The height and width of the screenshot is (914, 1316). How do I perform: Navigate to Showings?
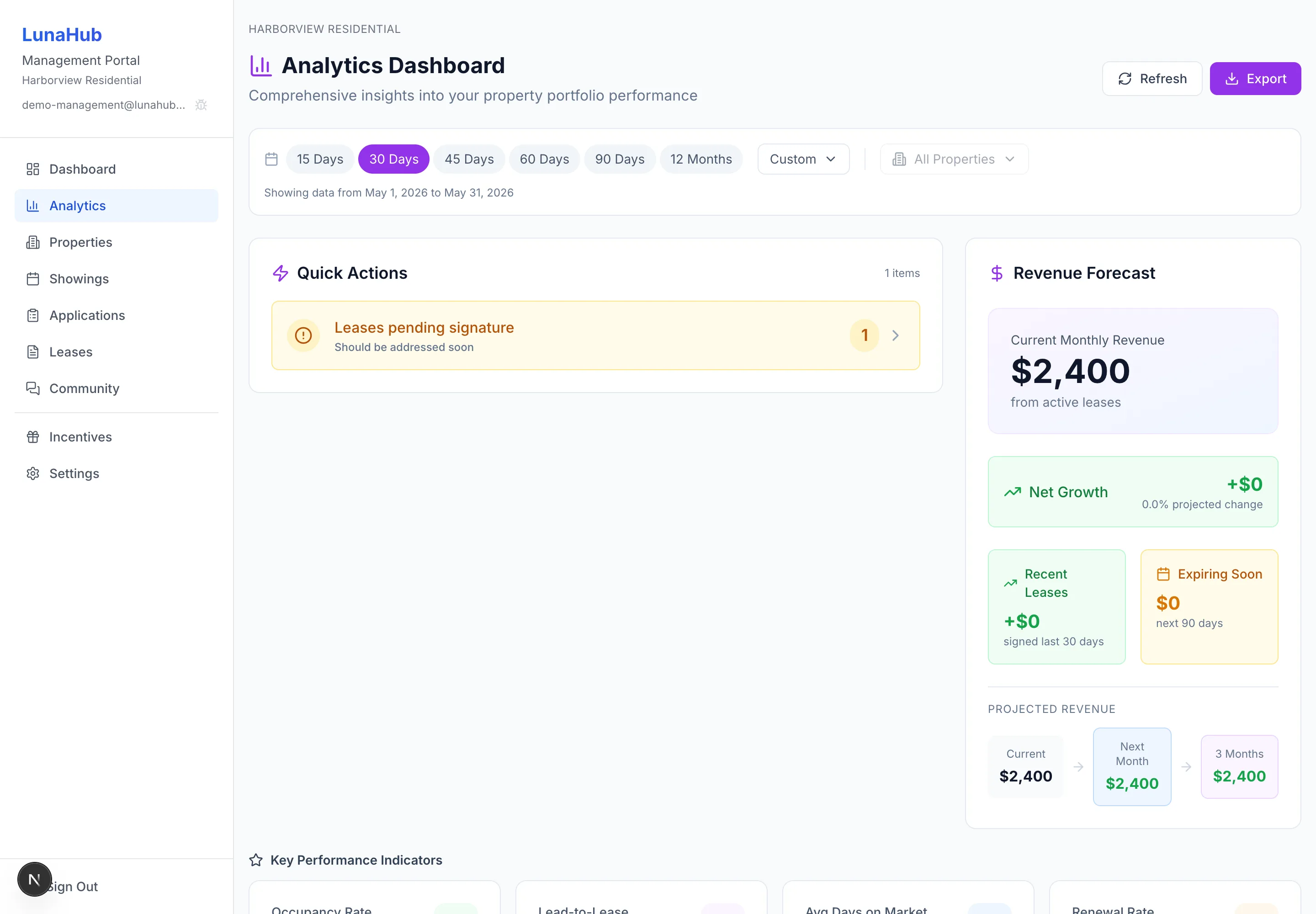point(116,279)
